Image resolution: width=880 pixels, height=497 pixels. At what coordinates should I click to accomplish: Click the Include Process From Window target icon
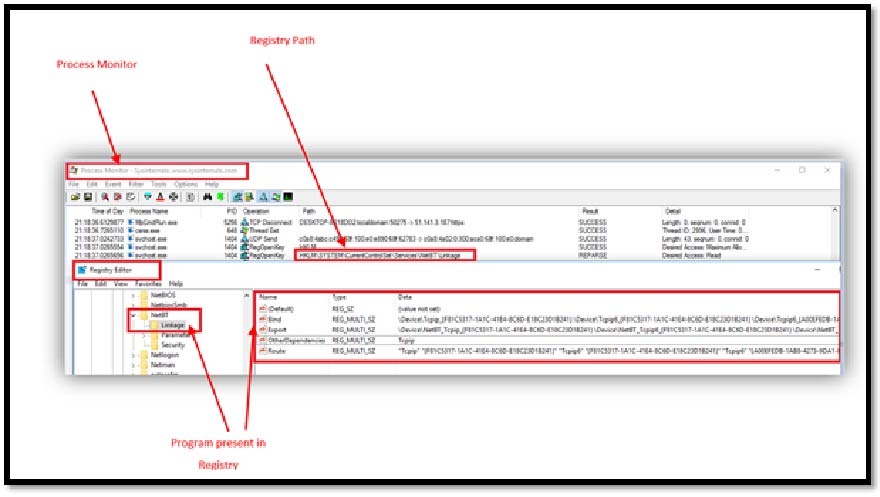[x=173, y=197]
